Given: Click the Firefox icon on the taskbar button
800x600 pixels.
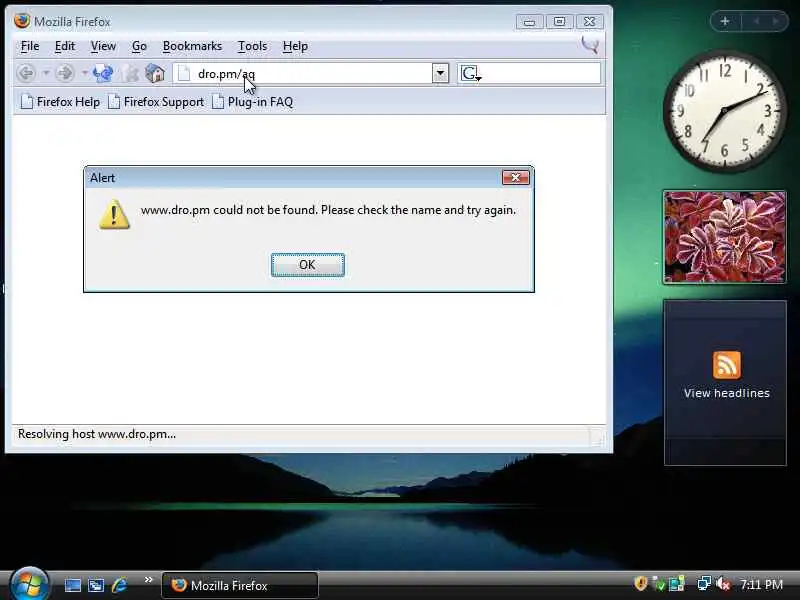Looking at the screenshot, I should (x=179, y=585).
